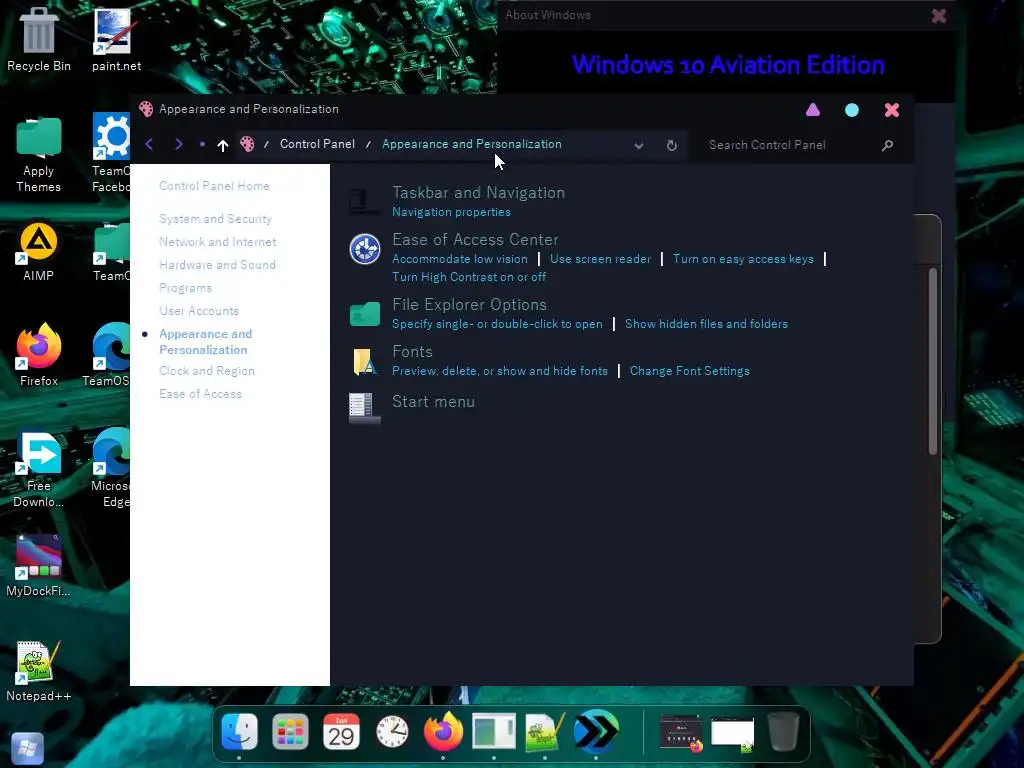Open the clock icon in the dock
1024x768 pixels.
(392, 731)
